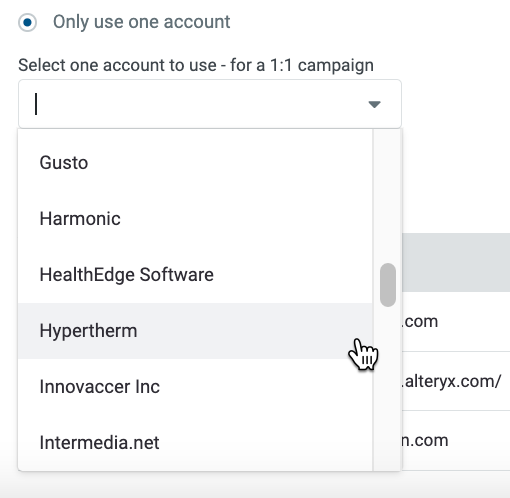Image resolution: width=510 pixels, height=498 pixels.
Task: Select the highlighted Hypertherm option
Action: click(x=195, y=331)
